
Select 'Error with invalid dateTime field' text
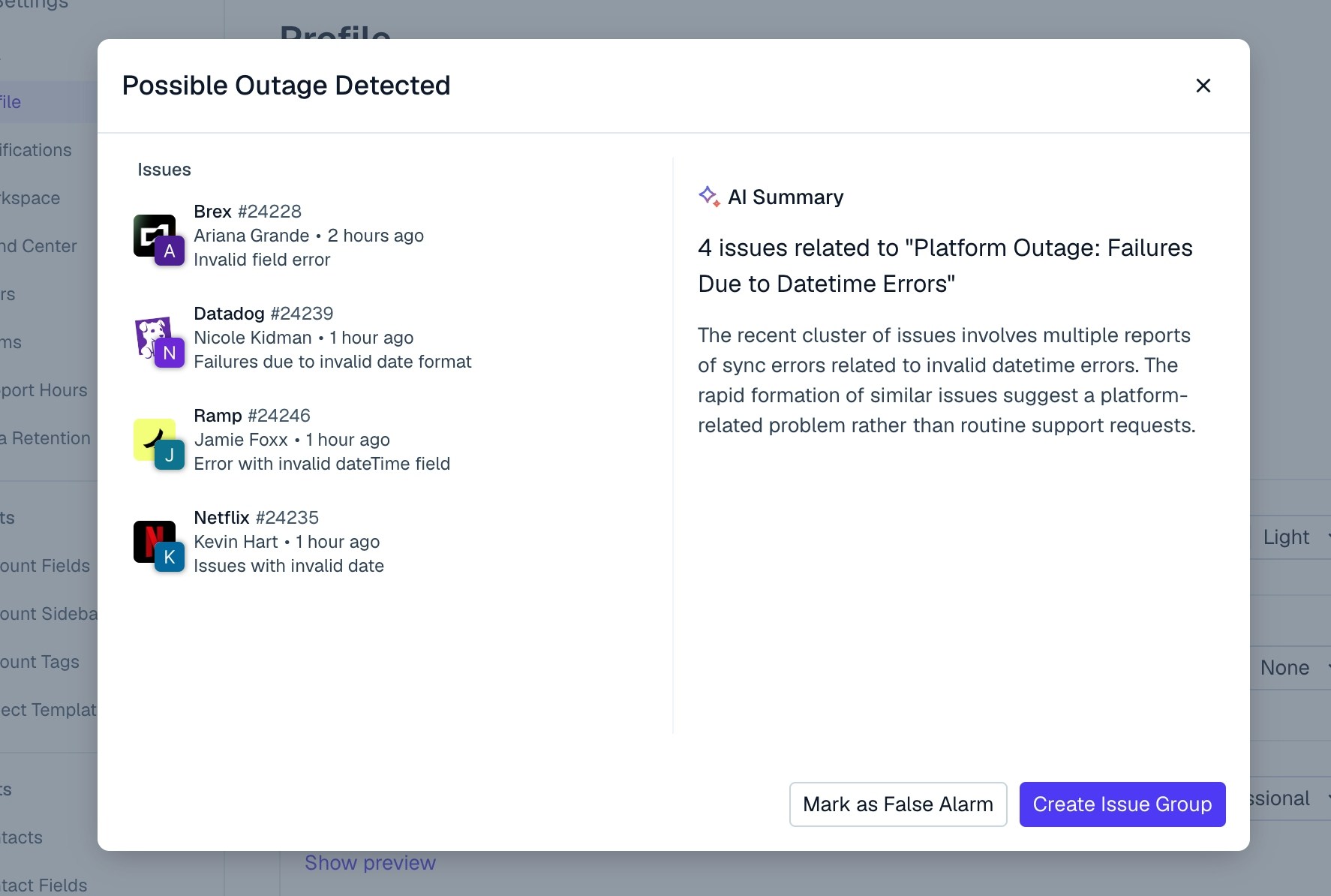(x=322, y=464)
